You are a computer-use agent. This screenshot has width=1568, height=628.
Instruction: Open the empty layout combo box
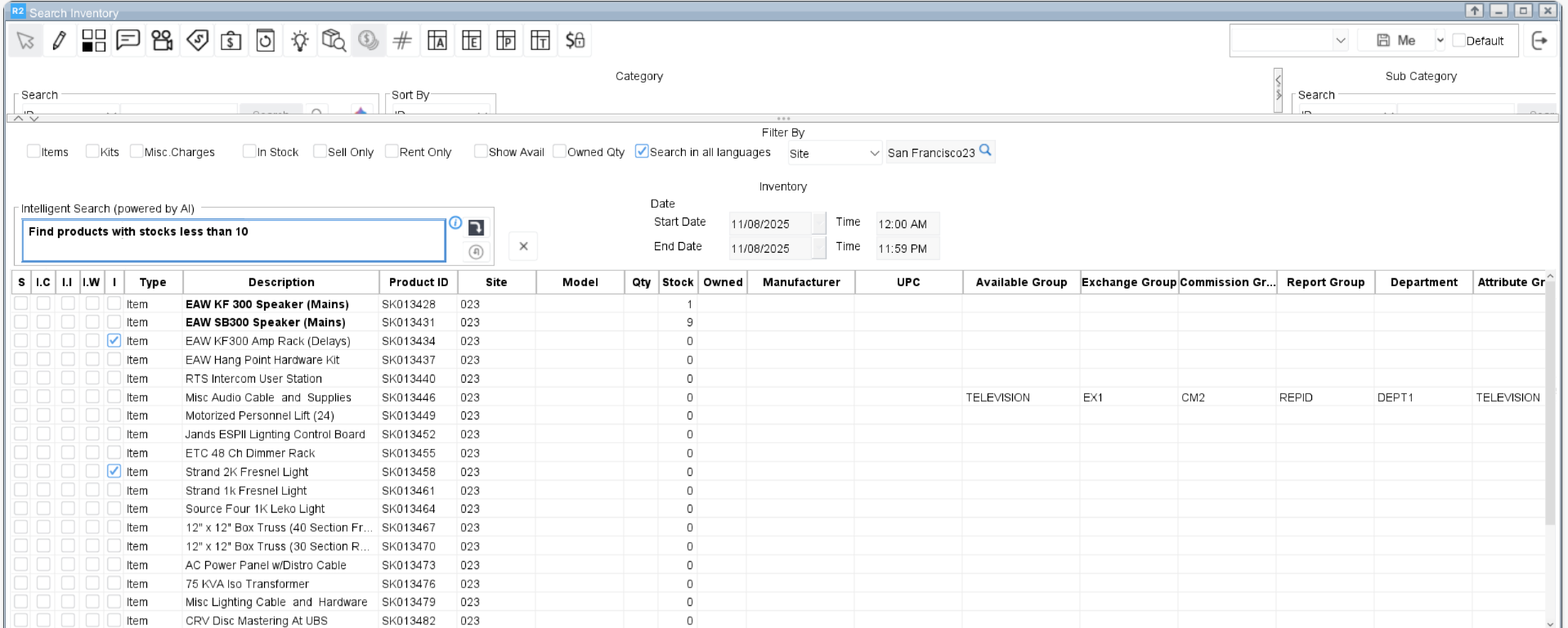[x=1290, y=40]
